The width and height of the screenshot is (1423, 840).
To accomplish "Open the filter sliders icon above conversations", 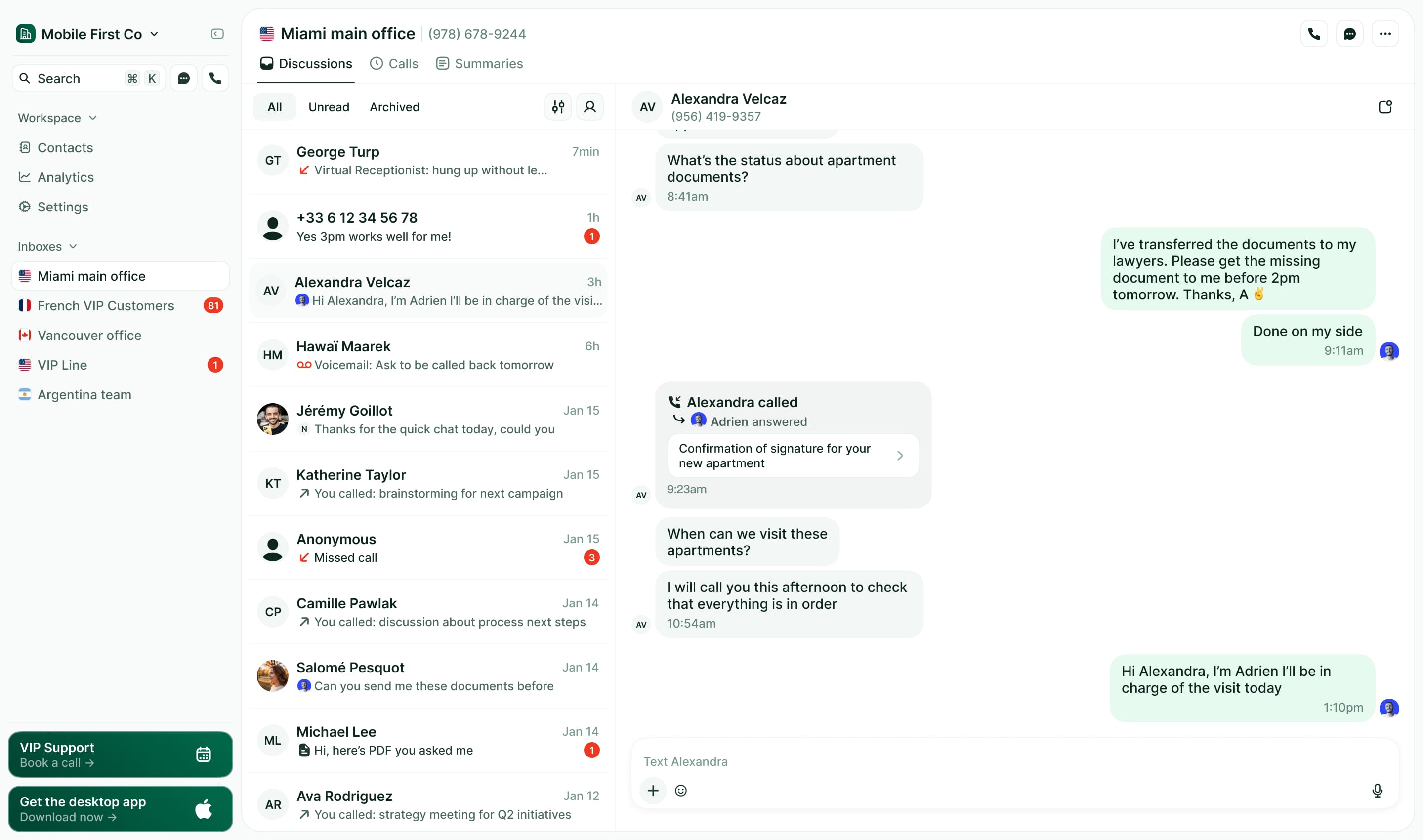I will click(557, 106).
